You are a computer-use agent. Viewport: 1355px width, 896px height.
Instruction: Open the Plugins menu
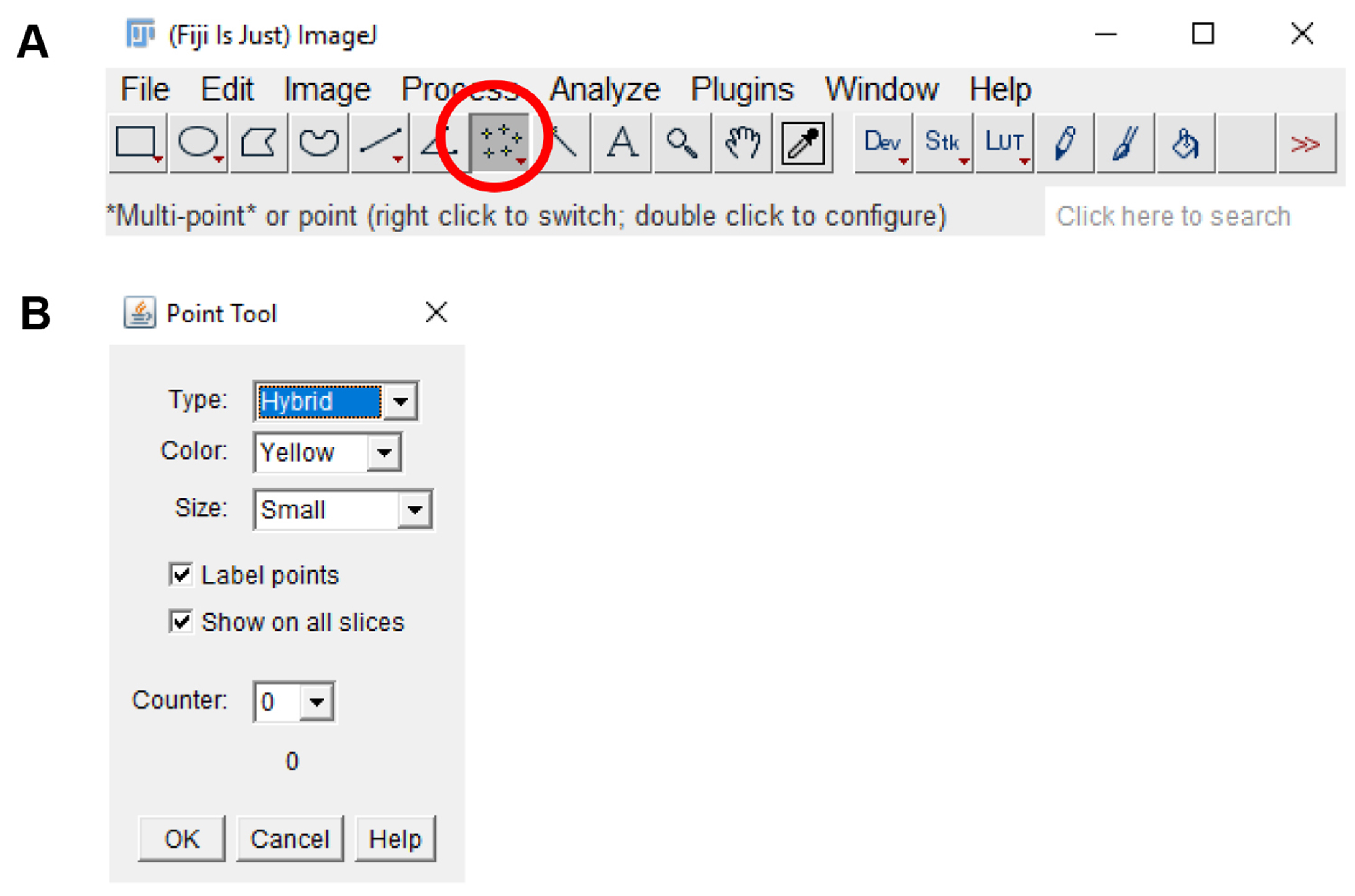pos(742,89)
